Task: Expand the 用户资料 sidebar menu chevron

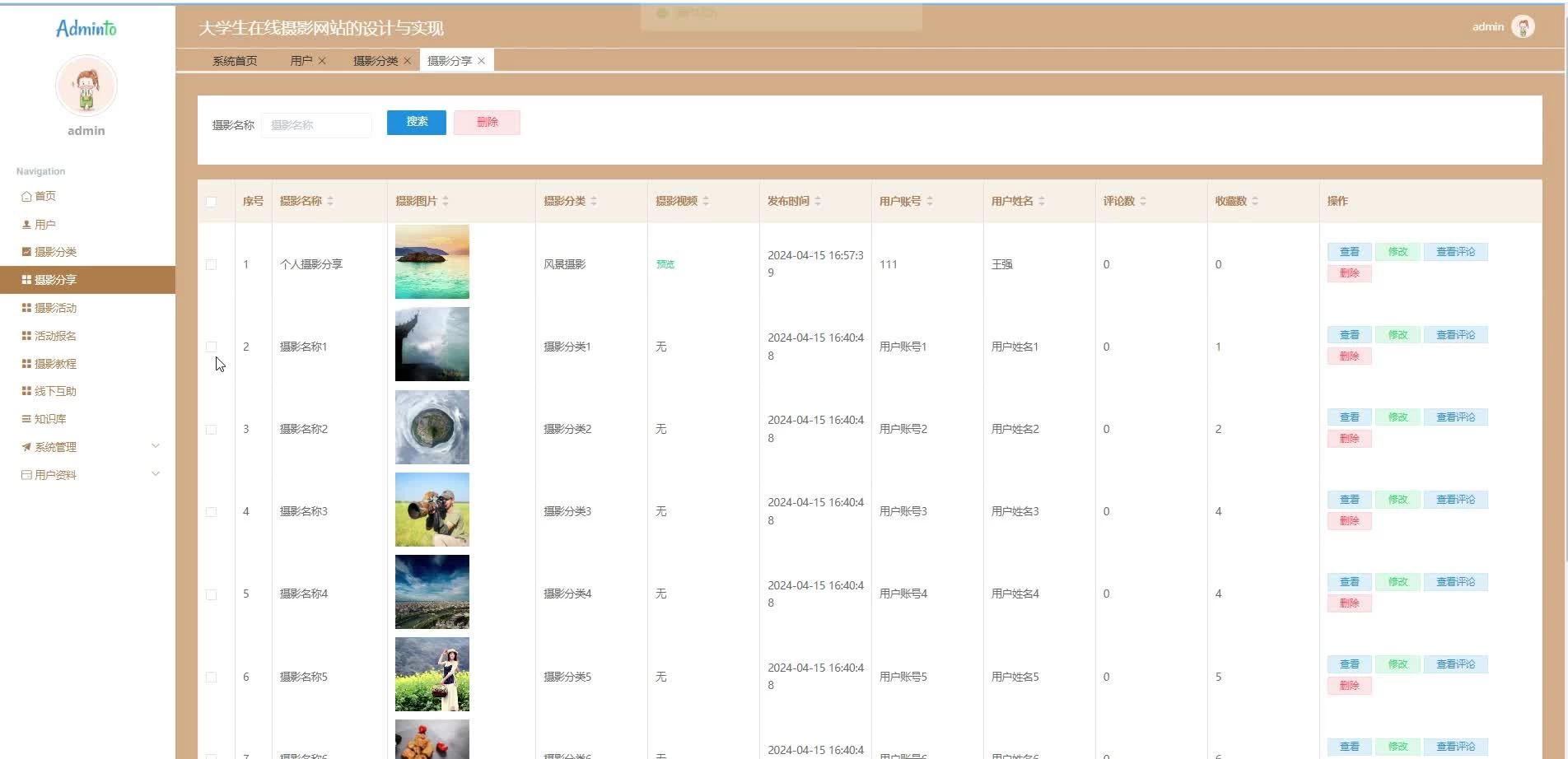Action: pos(156,474)
